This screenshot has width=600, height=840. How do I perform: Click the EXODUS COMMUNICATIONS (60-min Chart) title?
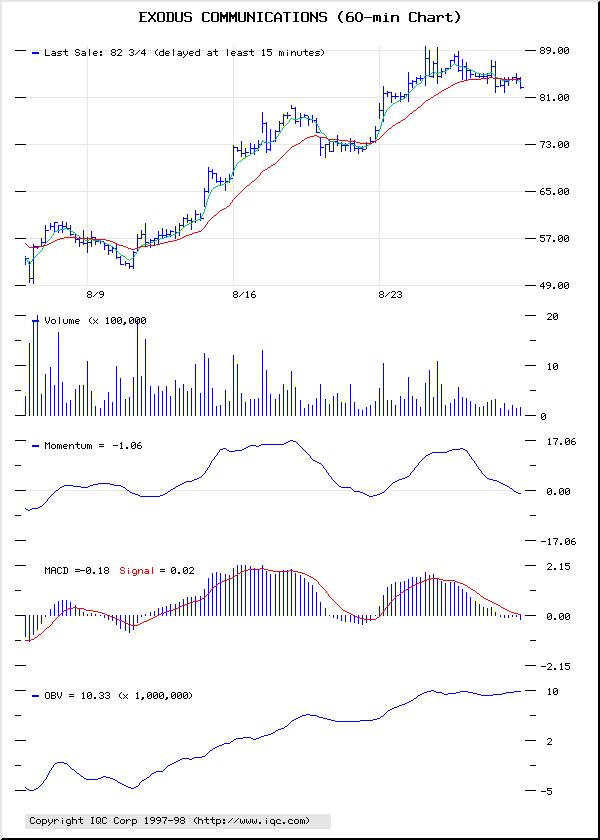[x=299, y=18]
